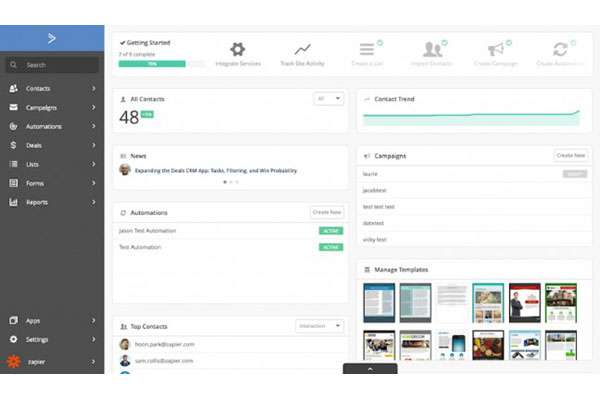
Task: Open the first campaign row in Campaigns list
Action: 474,174
